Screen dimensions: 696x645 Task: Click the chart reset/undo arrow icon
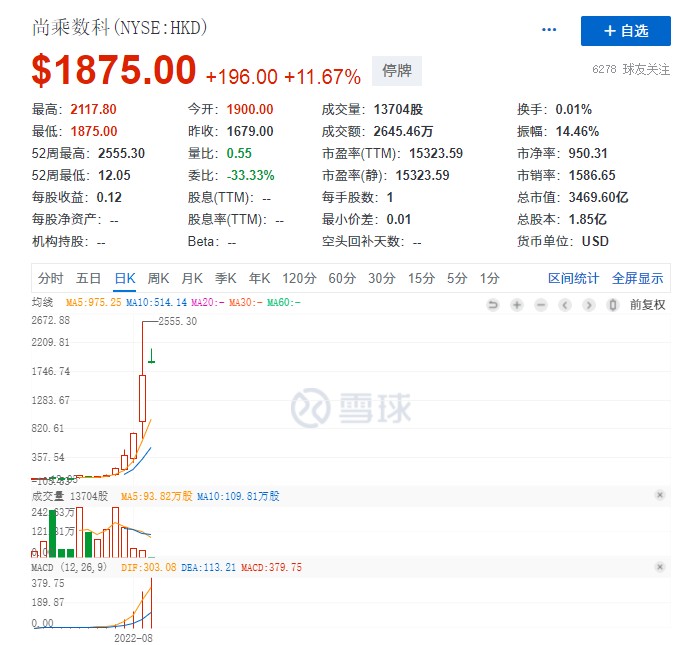pyautogui.click(x=492, y=305)
